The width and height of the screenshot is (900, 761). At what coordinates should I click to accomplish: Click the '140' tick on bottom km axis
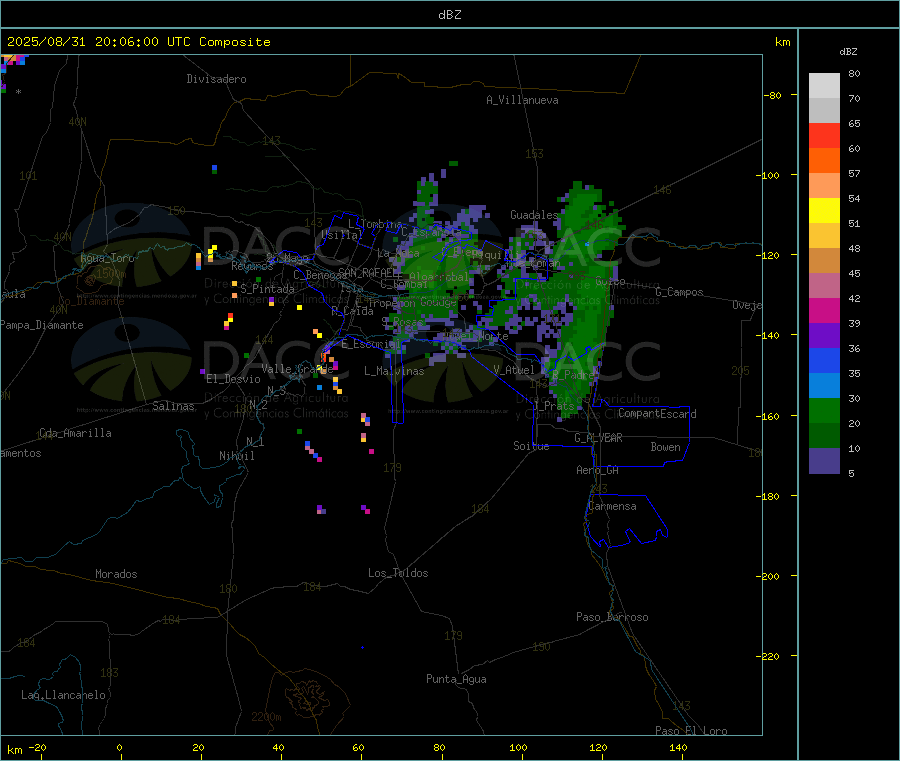[x=678, y=747]
